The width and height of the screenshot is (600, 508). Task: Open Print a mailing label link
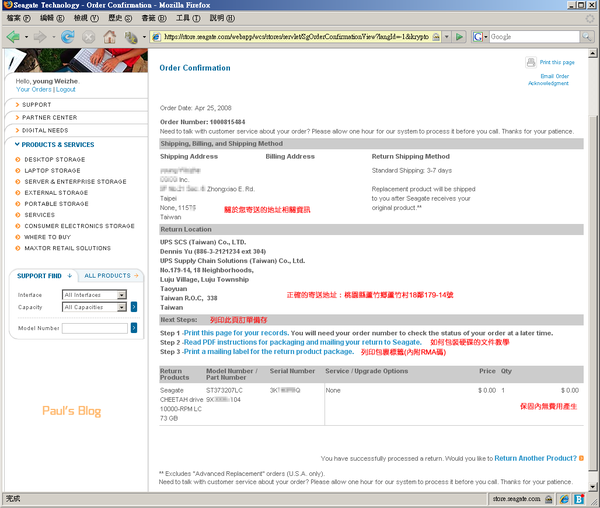tap(269, 351)
